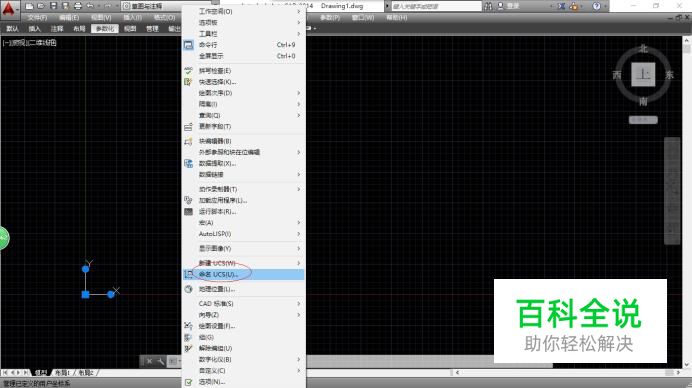Click the 数据提取(X) data extraction icon
The image size is (692, 388).
click(x=188, y=163)
